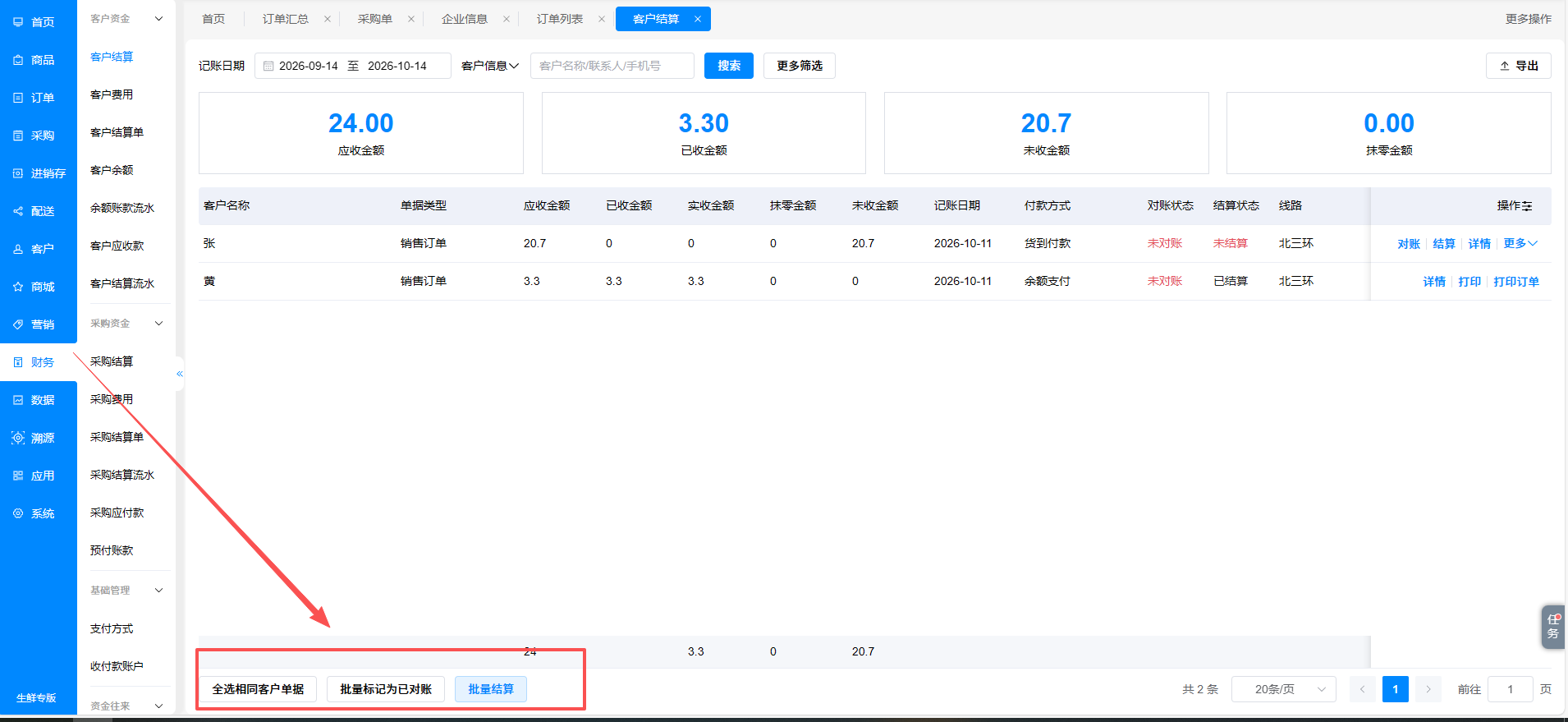Collapse the 客户资金 menu group
The image size is (1568, 722).
159,18
